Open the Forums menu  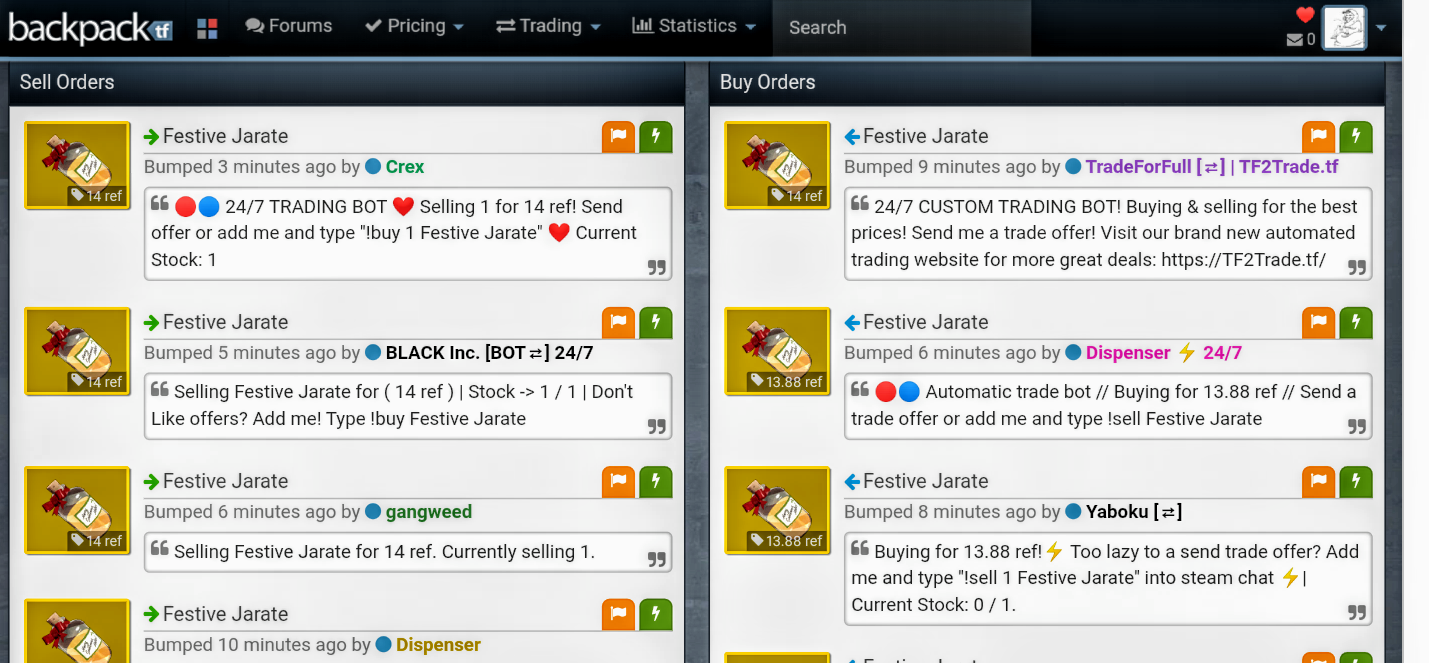tap(289, 26)
